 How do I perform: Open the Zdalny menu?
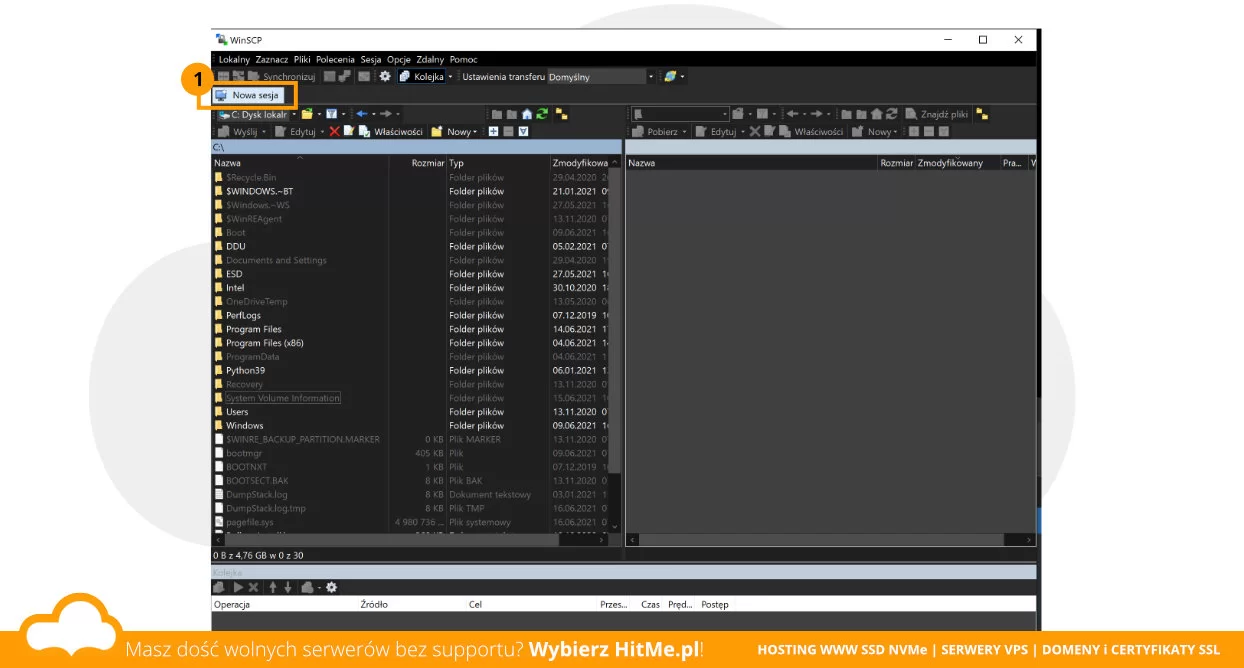coord(430,60)
